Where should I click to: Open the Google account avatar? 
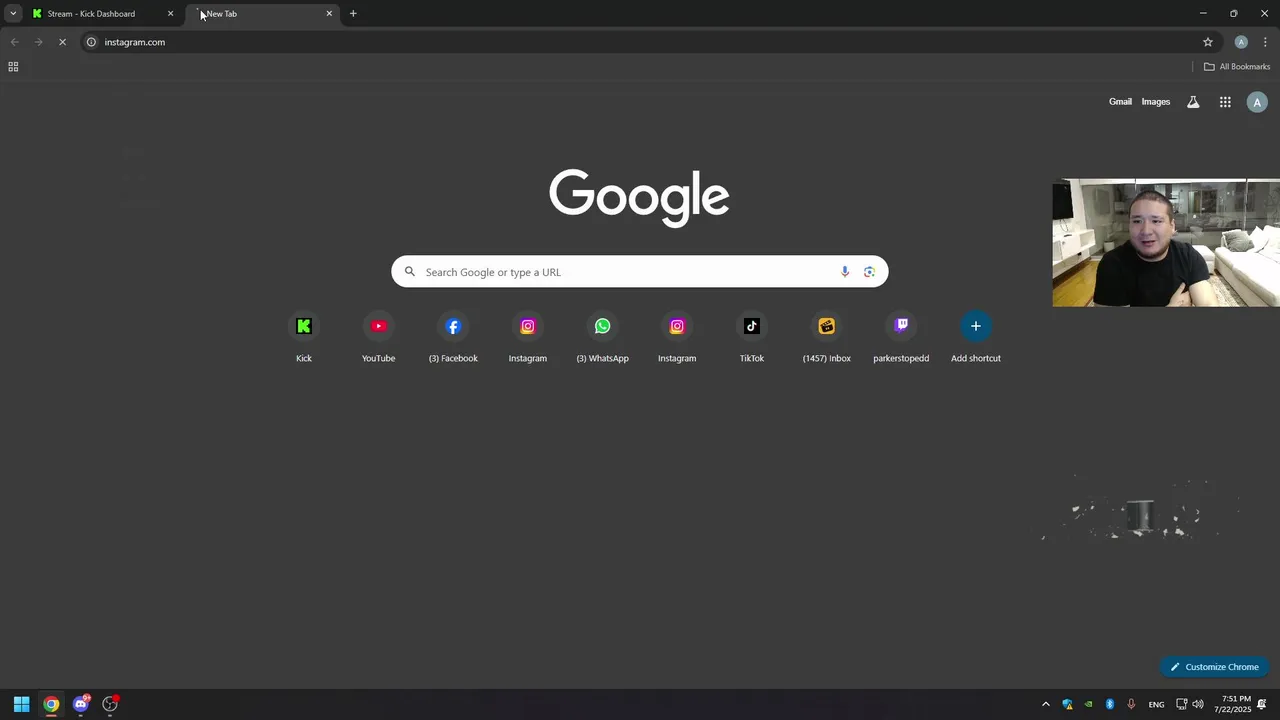click(1257, 102)
